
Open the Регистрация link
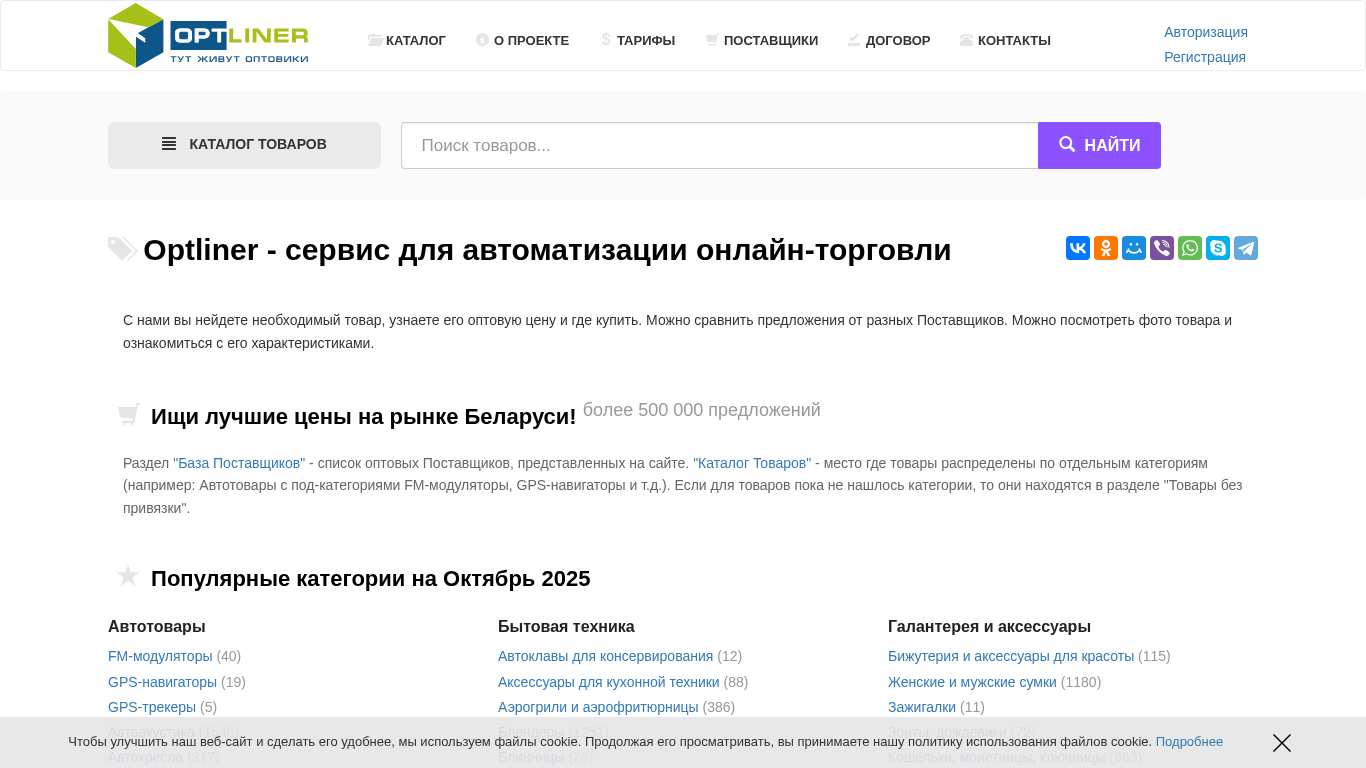[1204, 57]
